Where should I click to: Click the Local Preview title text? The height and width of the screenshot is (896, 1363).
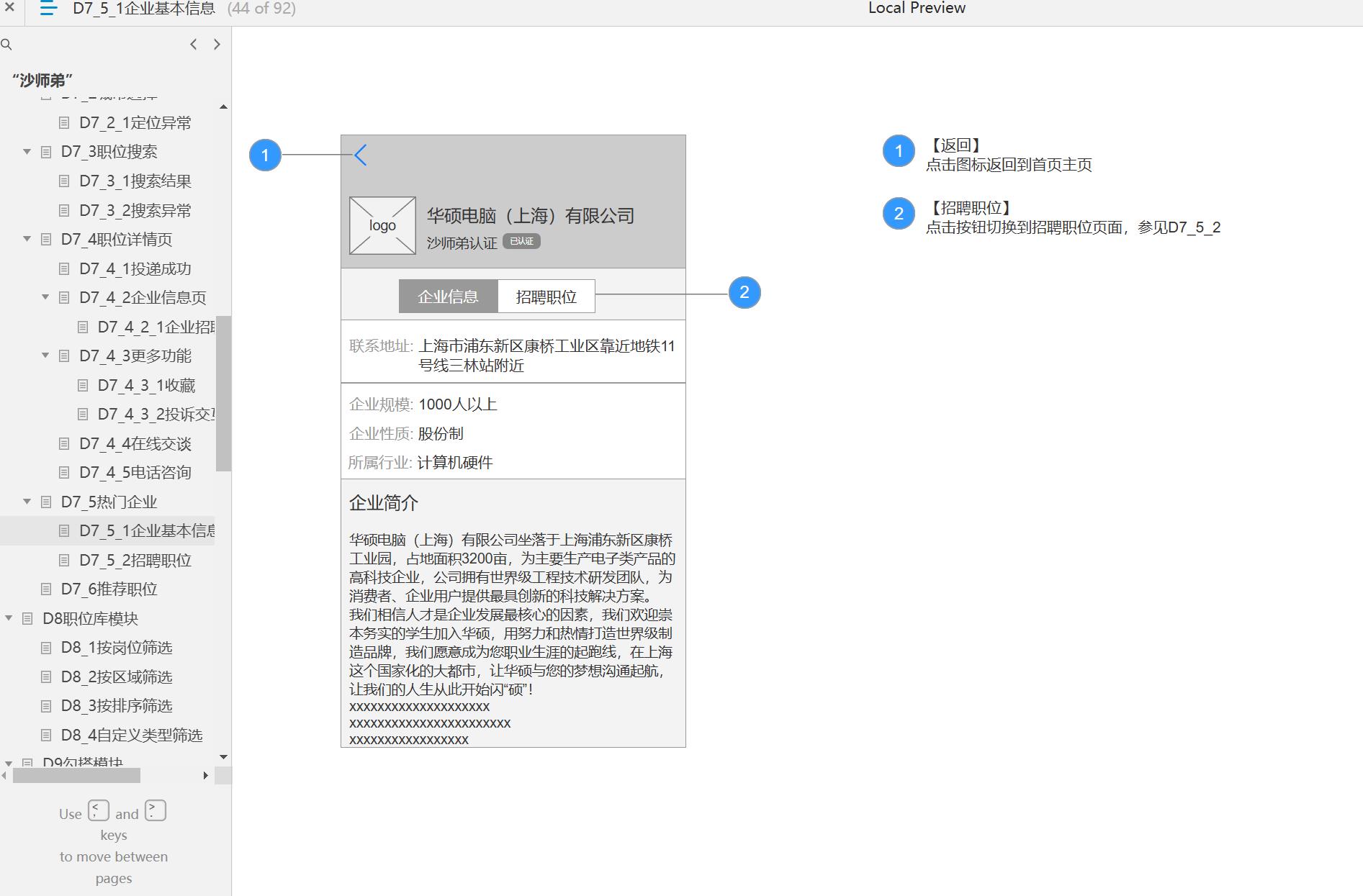(x=917, y=8)
